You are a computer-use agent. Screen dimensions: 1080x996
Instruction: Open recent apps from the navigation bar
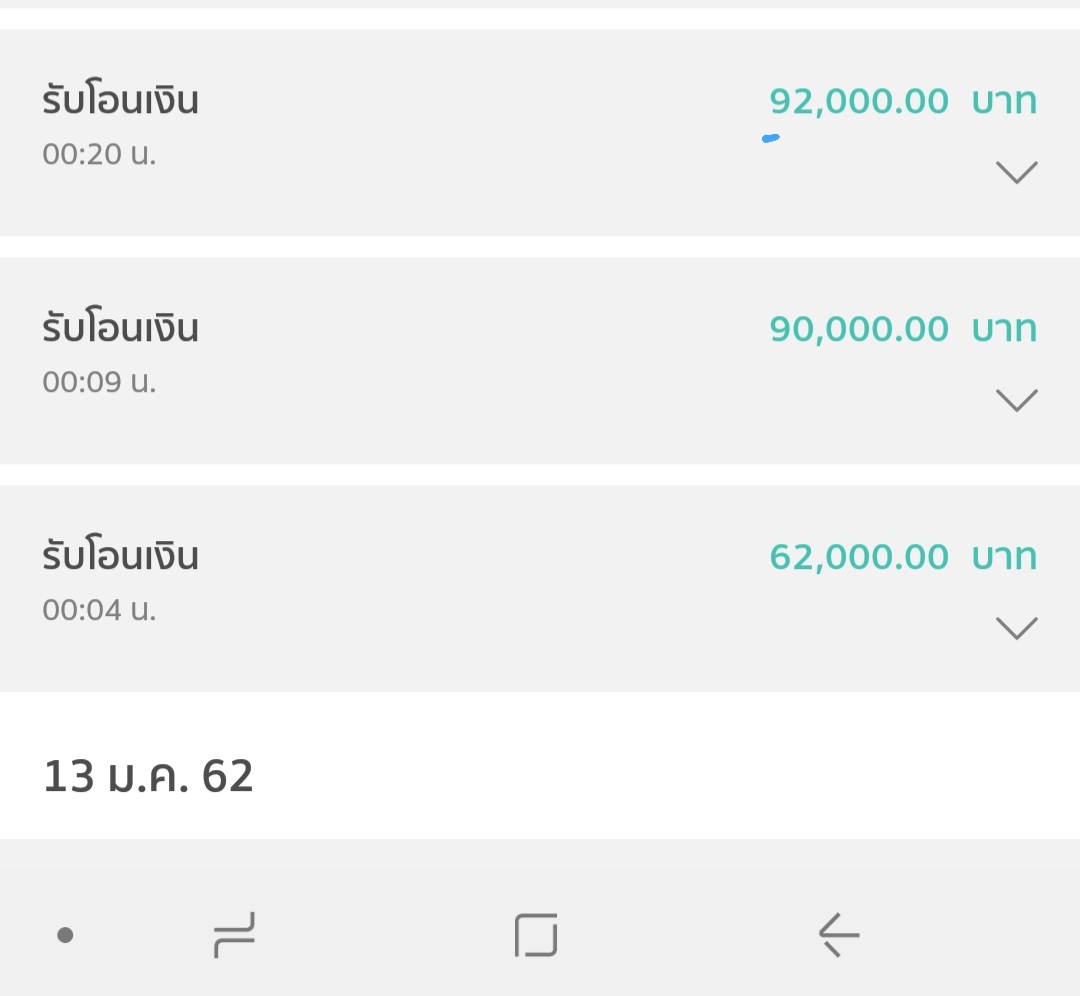[x=234, y=935]
